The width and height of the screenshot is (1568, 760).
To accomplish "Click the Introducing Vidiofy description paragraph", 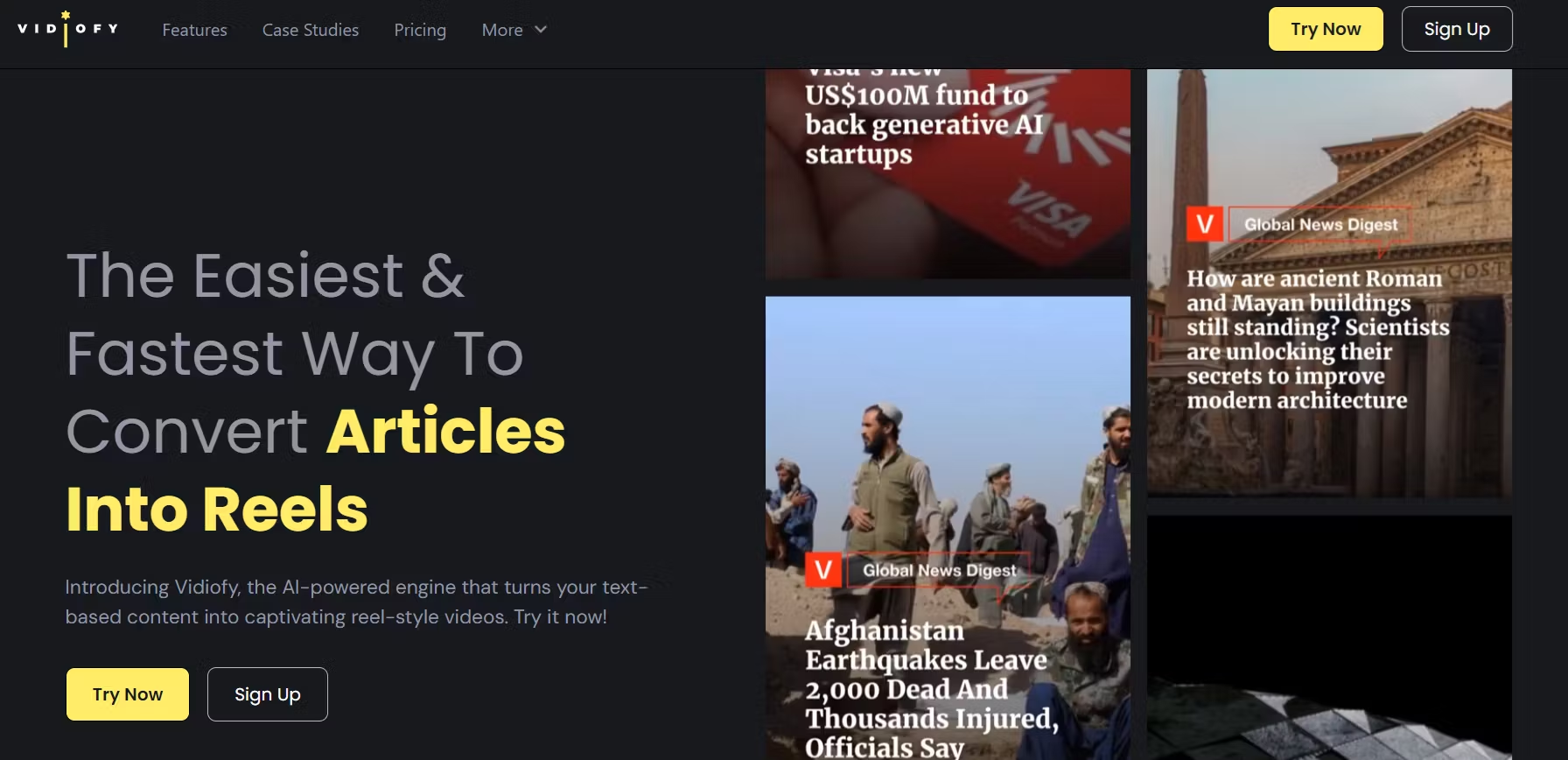I will (x=357, y=602).
